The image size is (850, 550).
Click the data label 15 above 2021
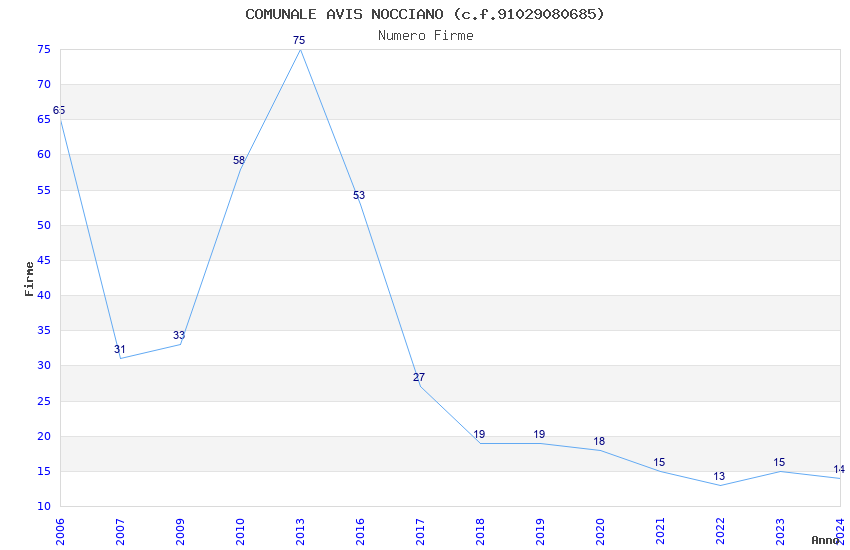(x=659, y=463)
